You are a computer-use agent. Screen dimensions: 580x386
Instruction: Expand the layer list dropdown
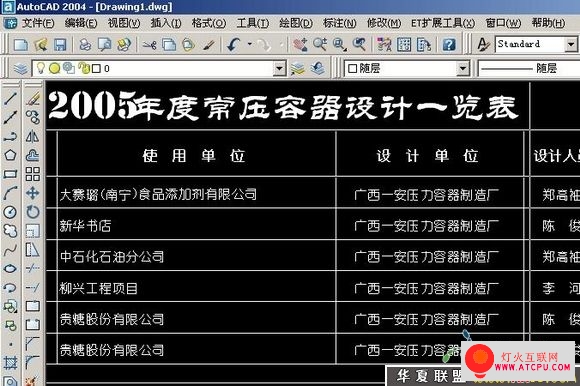coord(279,68)
